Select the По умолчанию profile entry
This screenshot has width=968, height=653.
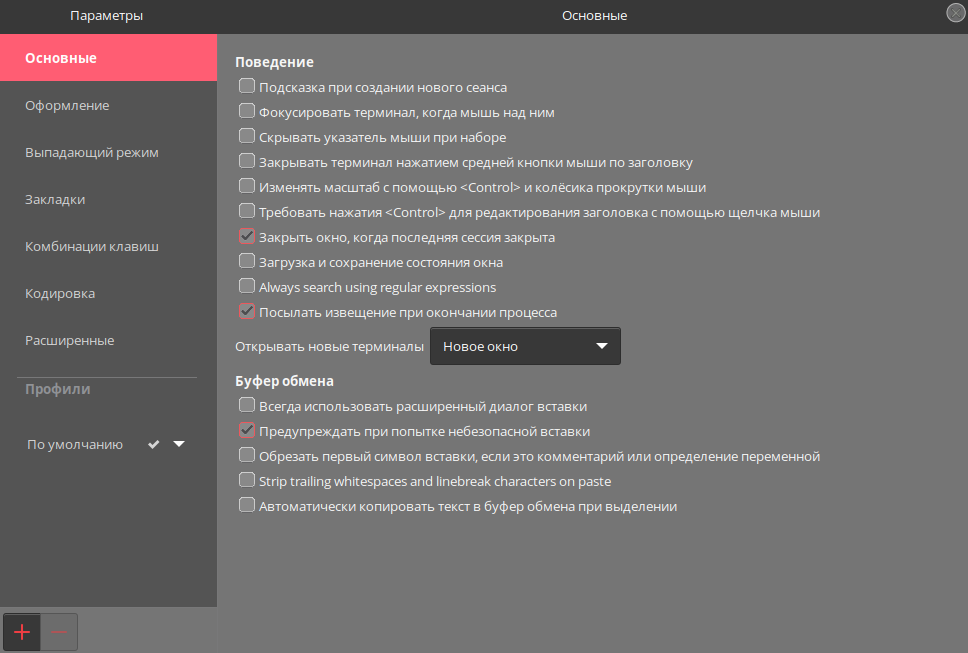click(x=75, y=444)
